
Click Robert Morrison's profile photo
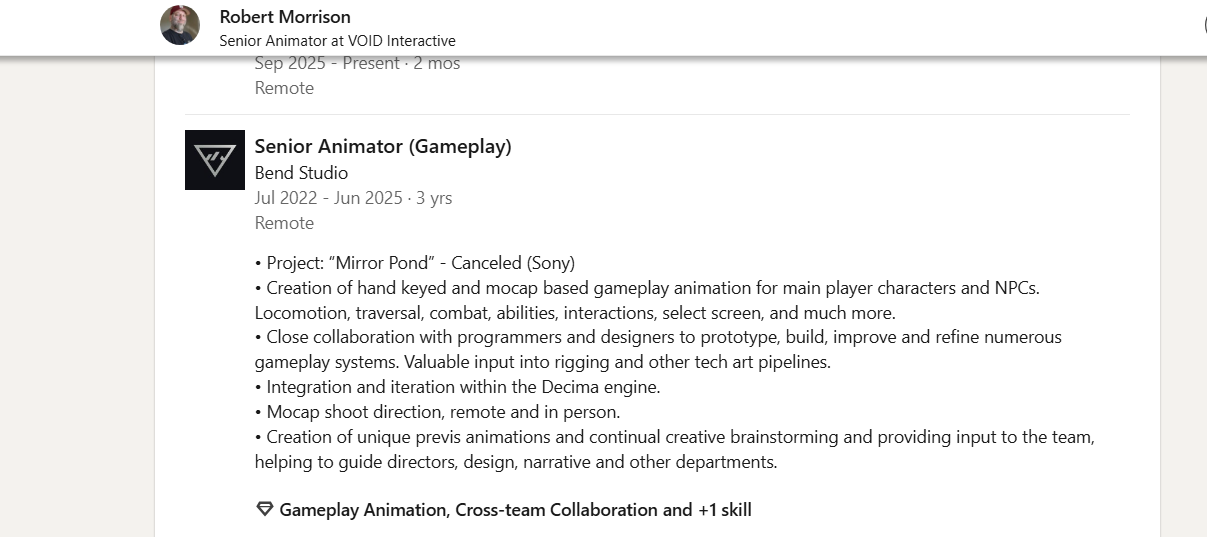tap(180, 25)
